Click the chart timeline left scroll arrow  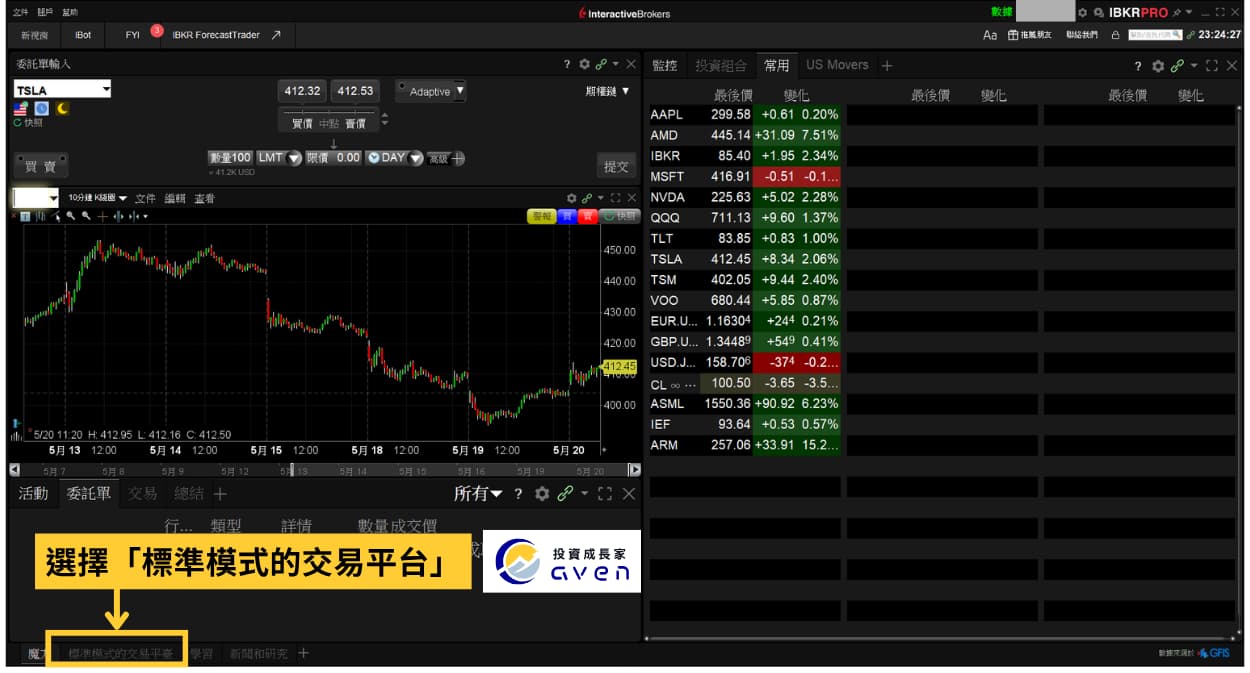[15, 470]
